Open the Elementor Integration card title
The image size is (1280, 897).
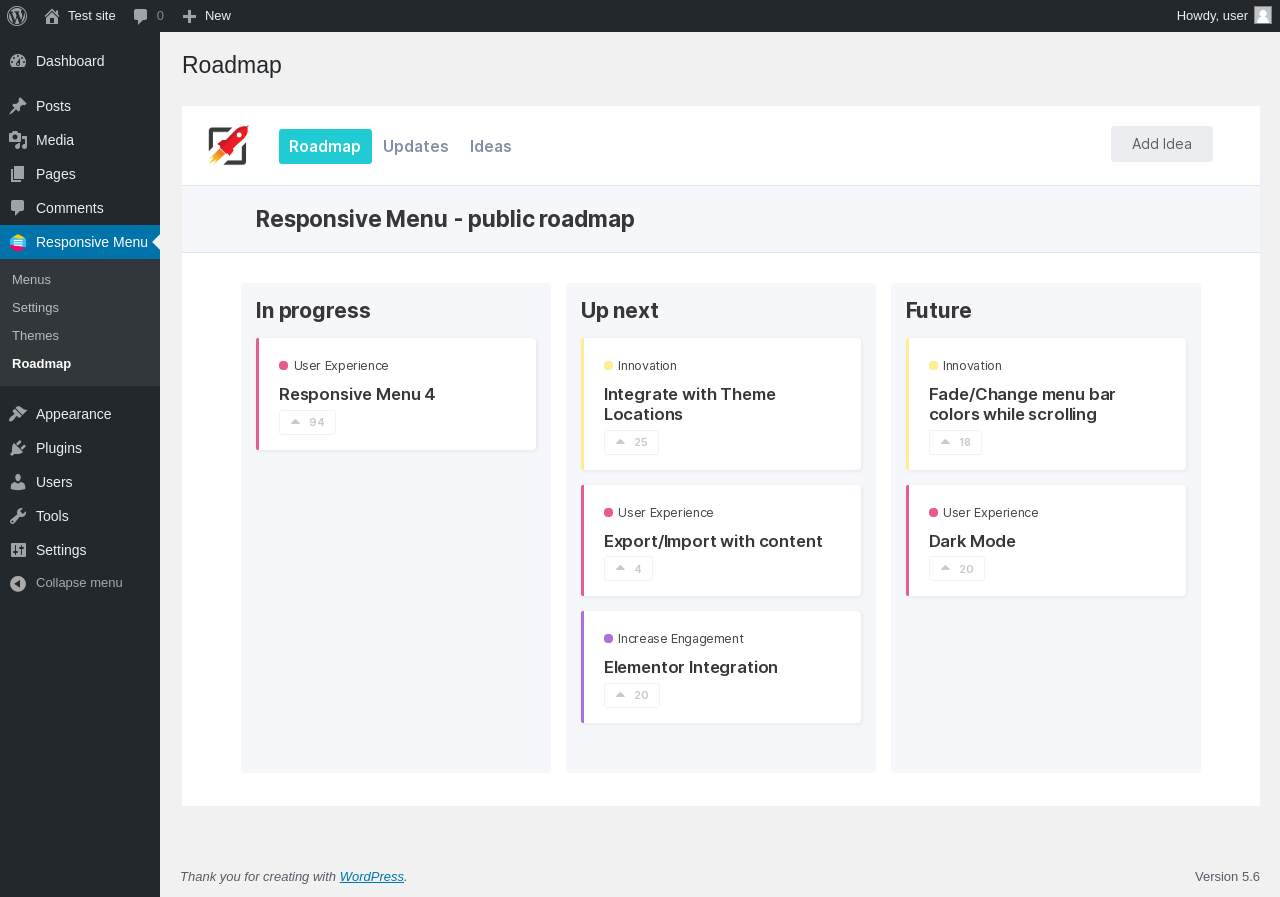click(691, 667)
